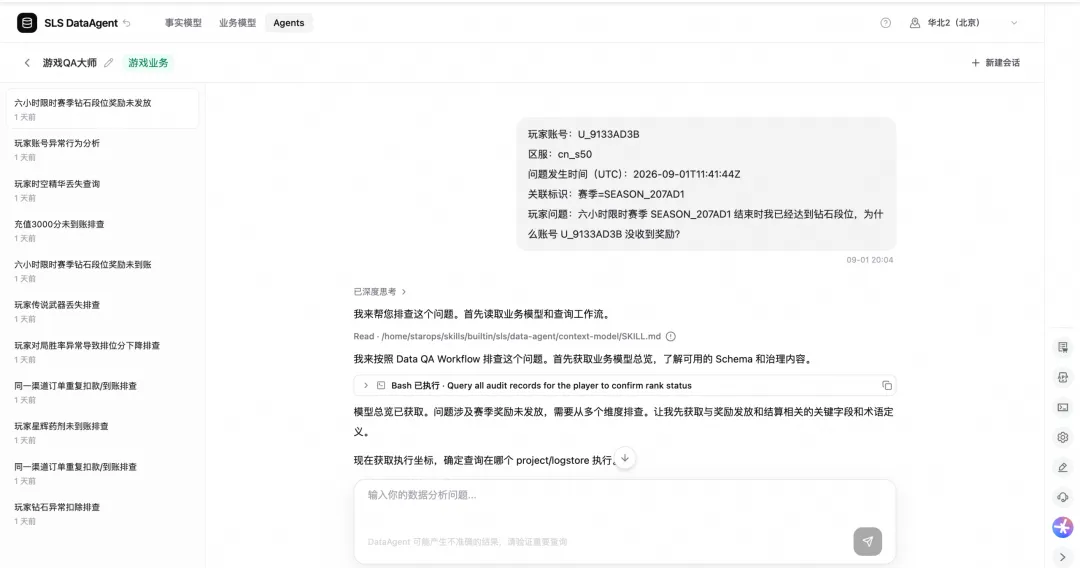The image size is (1080, 568).
Task: Go back using the left arrow icon
Action: coord(27,63)
